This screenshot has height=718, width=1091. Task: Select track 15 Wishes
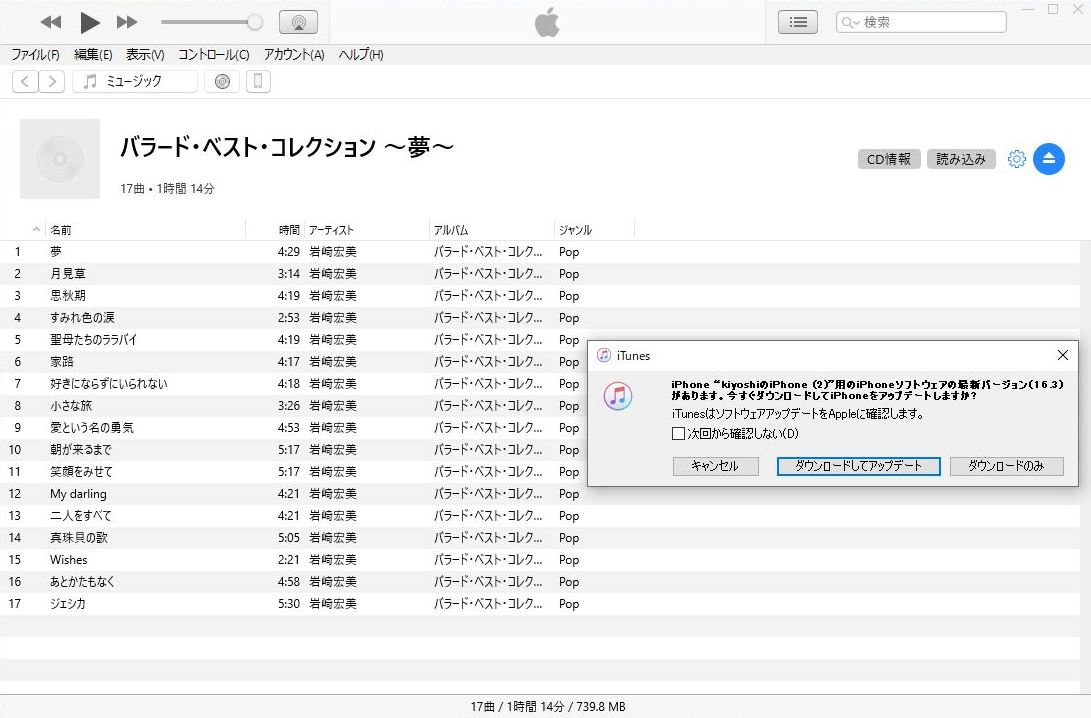point(540,560)
